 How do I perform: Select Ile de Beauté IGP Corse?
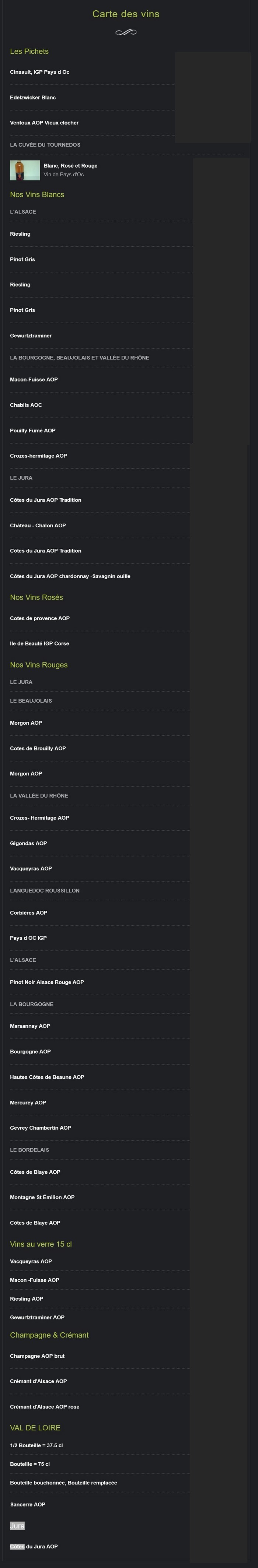(x=40, y=643)
